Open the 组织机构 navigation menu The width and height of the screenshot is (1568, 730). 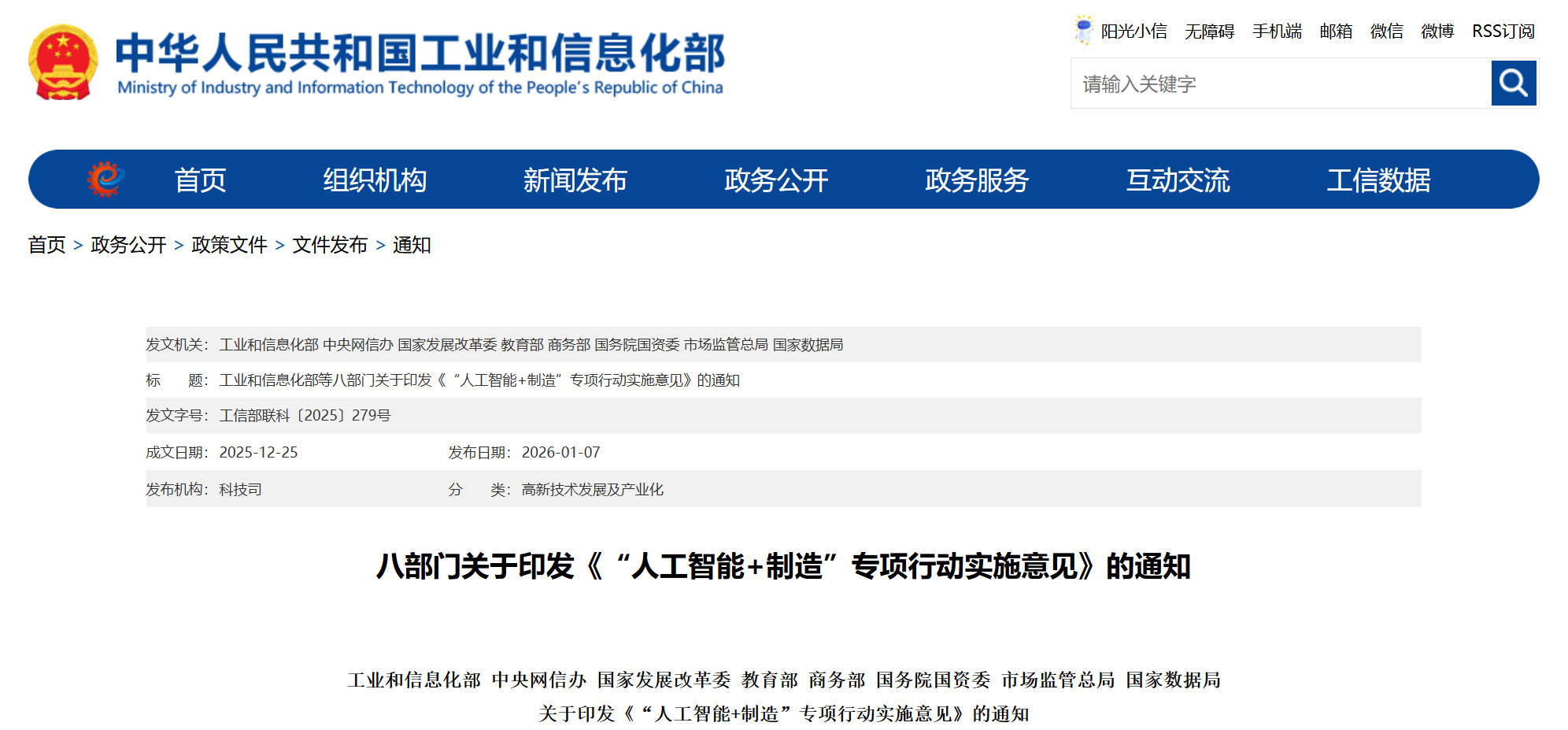click(375, 180)
